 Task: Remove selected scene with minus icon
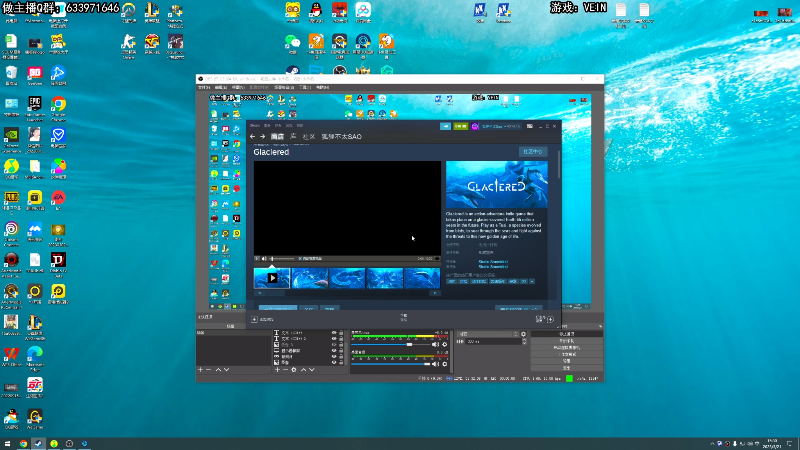click(208, 369)
